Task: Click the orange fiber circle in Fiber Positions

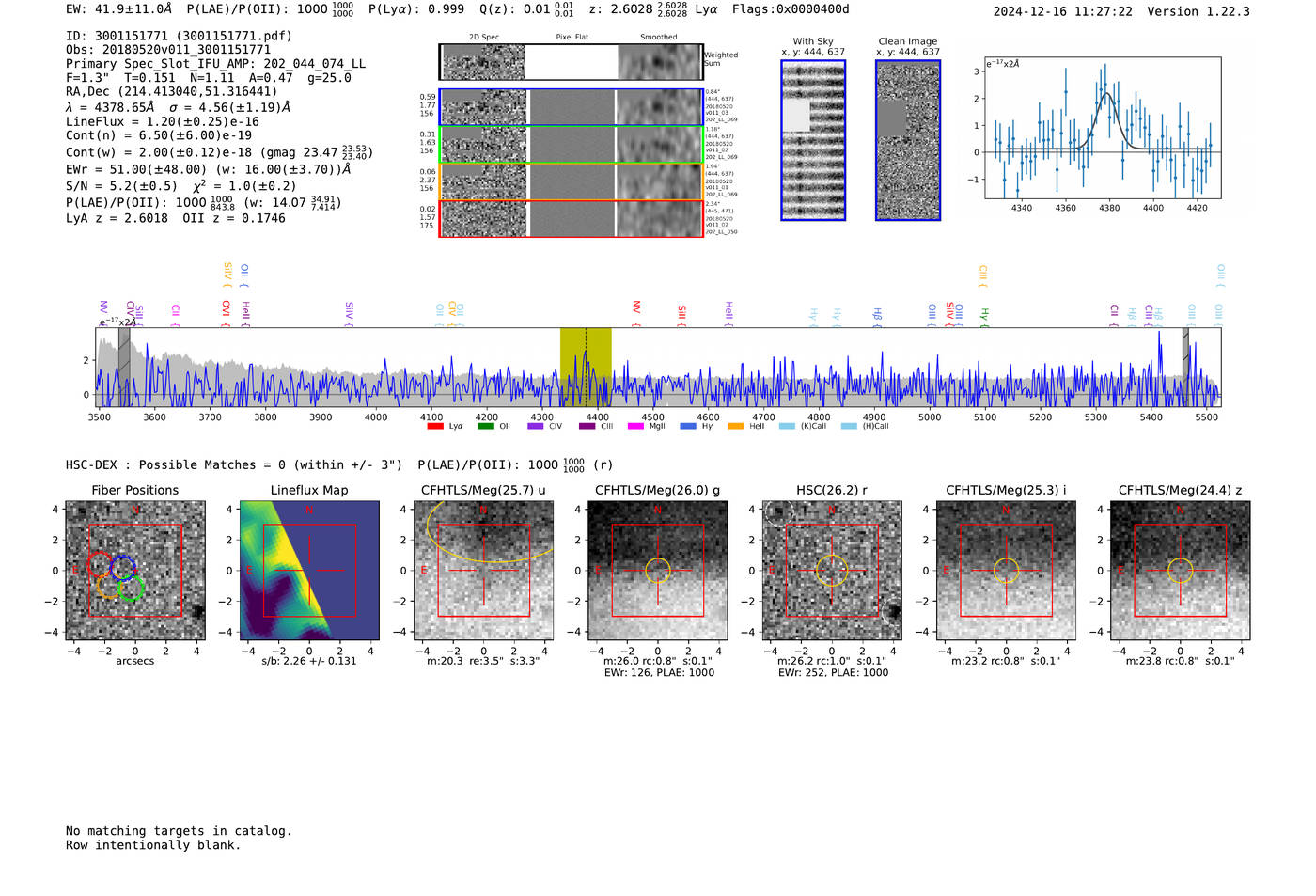Action: 109,586
